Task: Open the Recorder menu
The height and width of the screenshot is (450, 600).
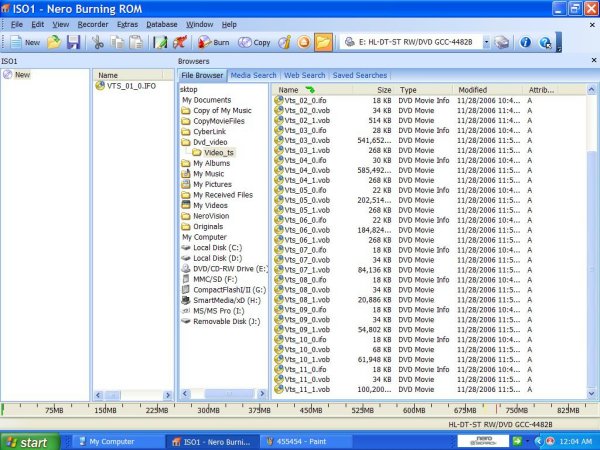Action: 93,24
